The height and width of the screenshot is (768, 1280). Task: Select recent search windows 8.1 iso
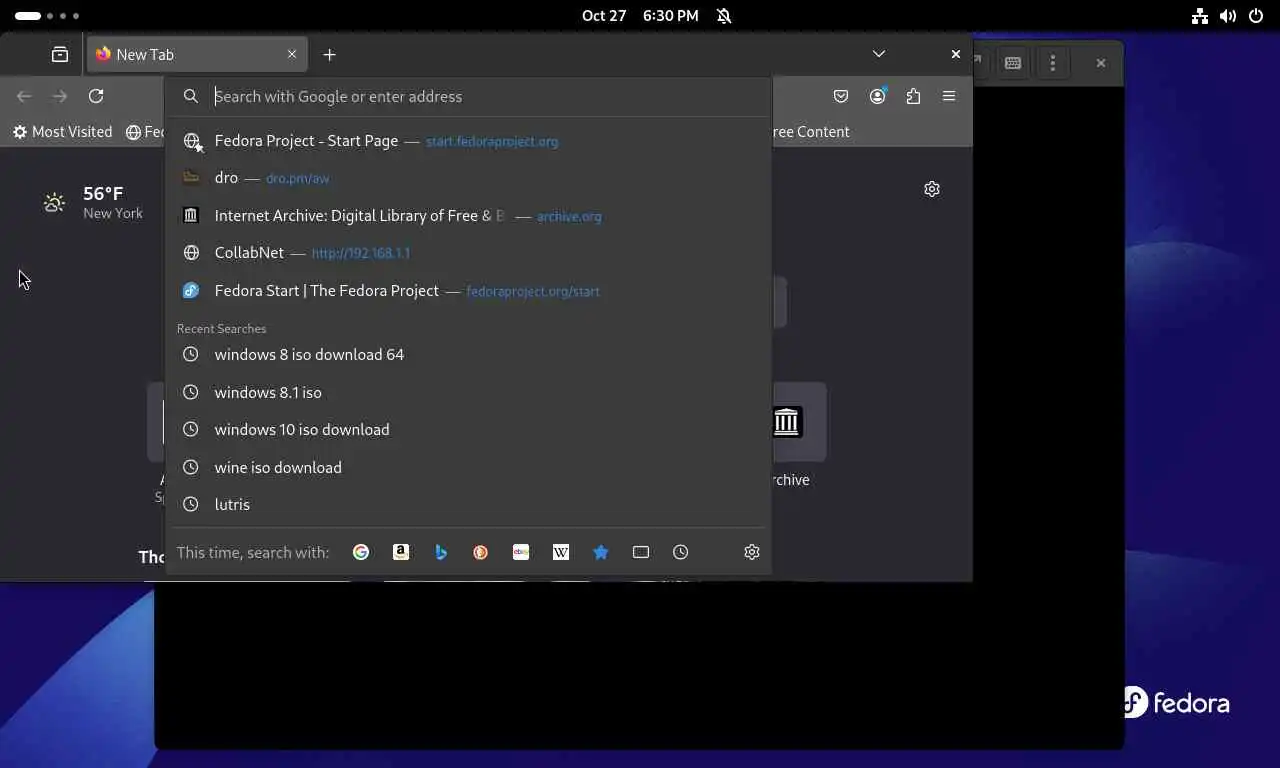click(468, 393)
